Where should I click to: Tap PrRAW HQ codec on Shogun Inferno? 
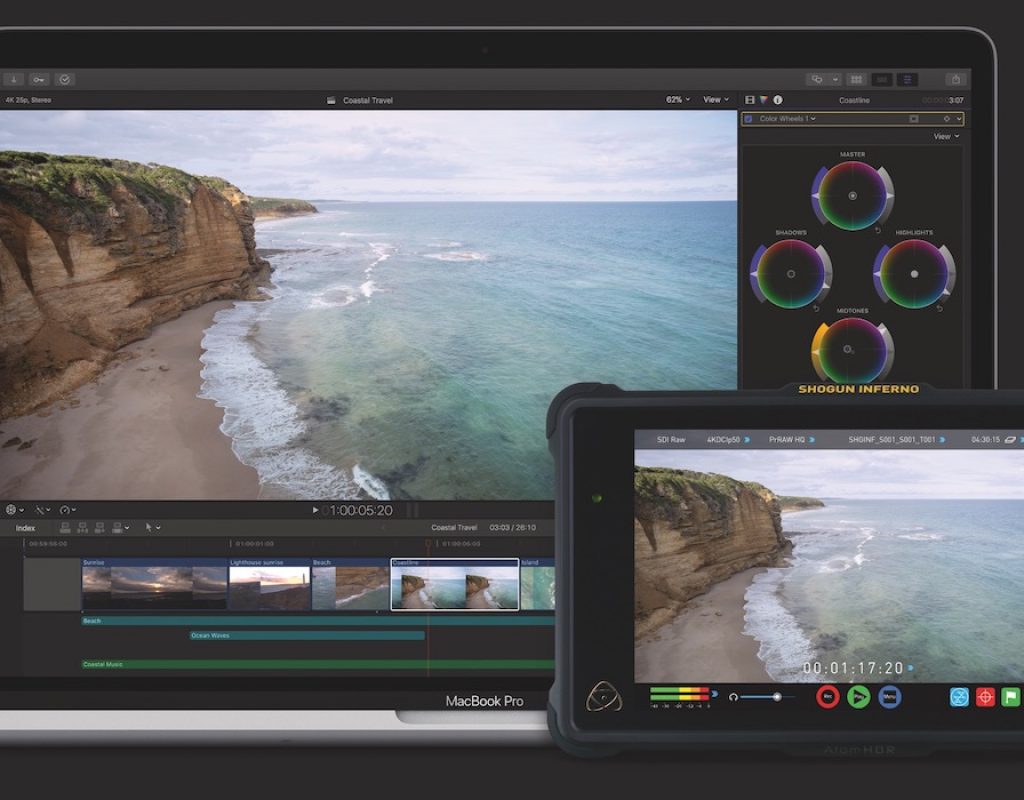792,440
